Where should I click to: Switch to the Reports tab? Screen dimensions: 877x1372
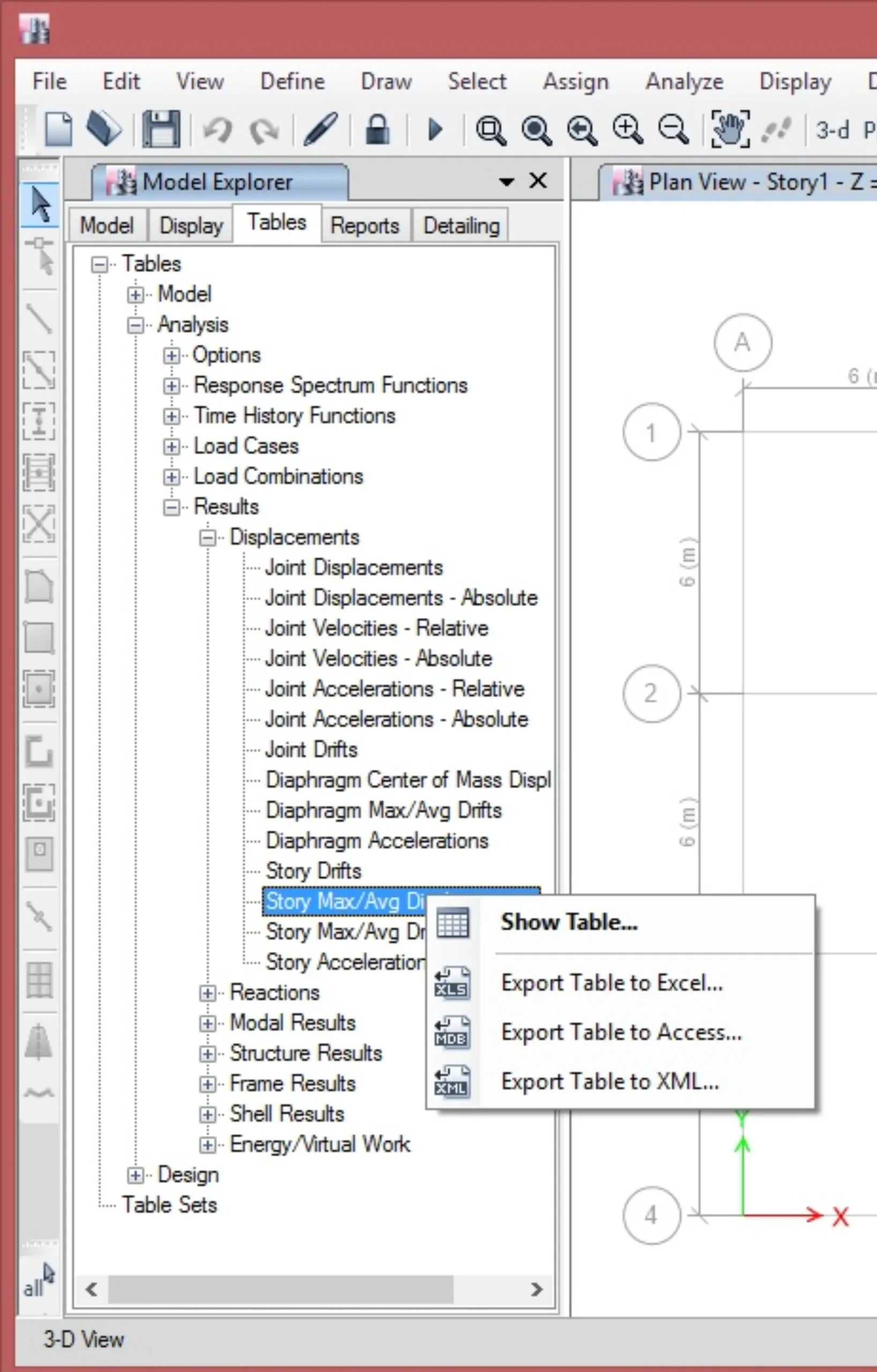(x=365, y=226)
